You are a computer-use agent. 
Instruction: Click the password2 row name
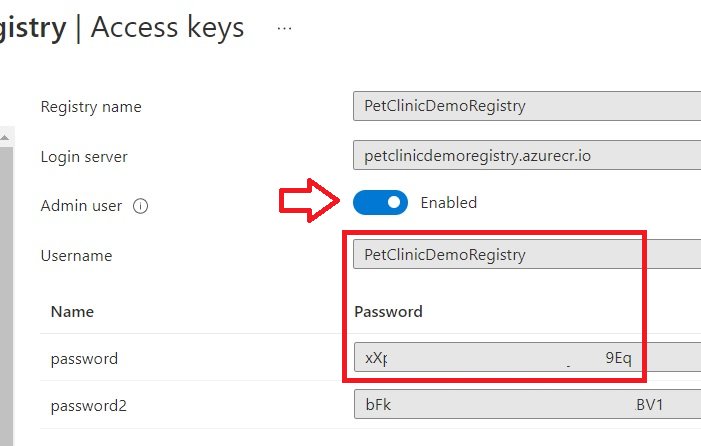[89, 406]
